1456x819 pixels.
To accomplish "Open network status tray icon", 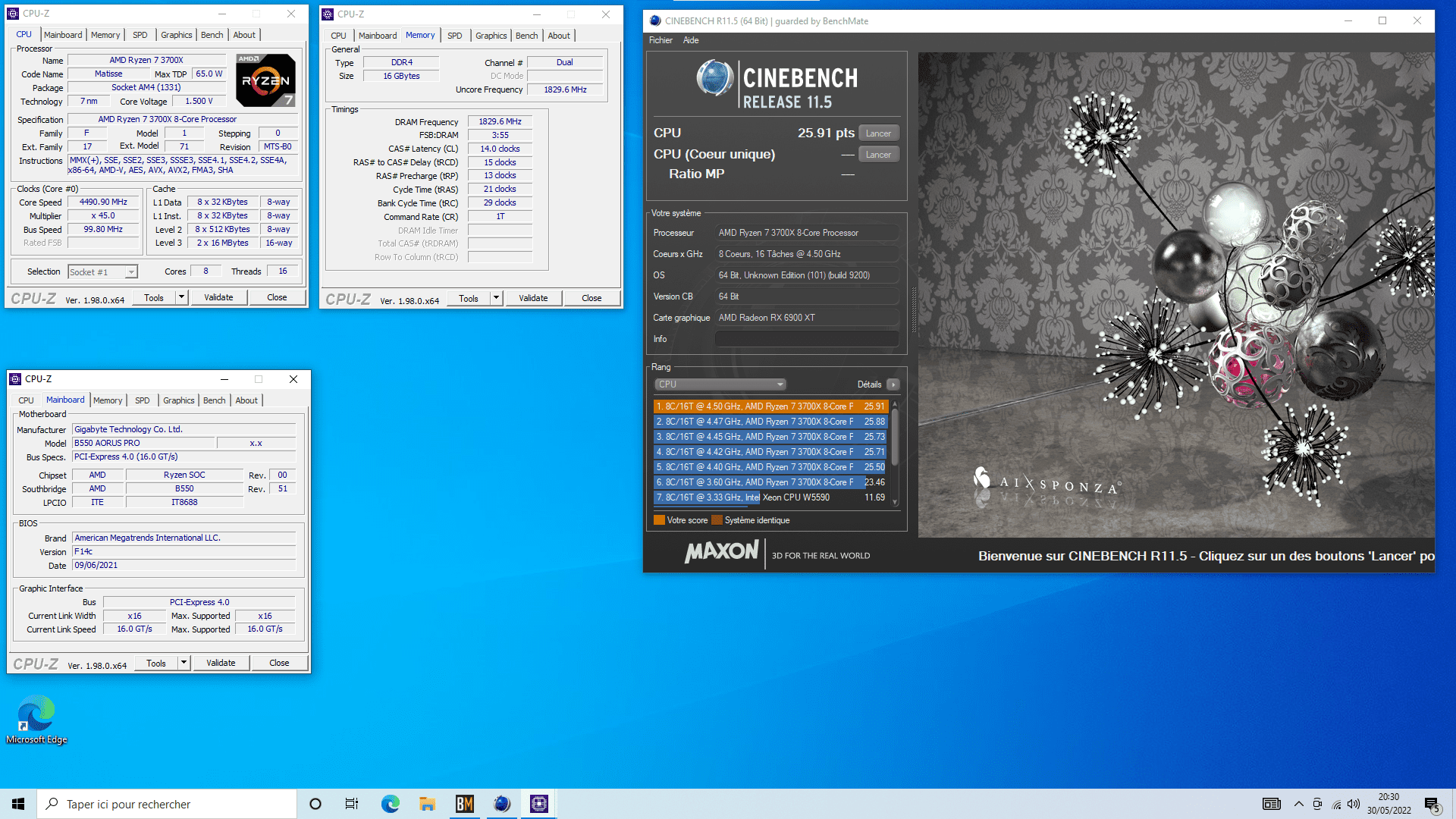I will pos(1336,804).
